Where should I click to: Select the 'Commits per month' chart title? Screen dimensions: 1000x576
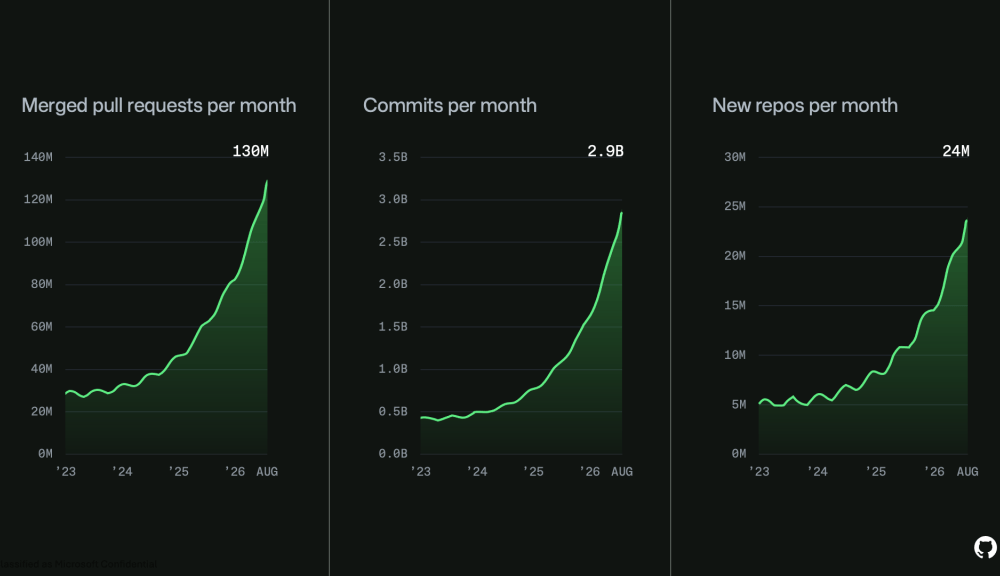coord(450,106)
